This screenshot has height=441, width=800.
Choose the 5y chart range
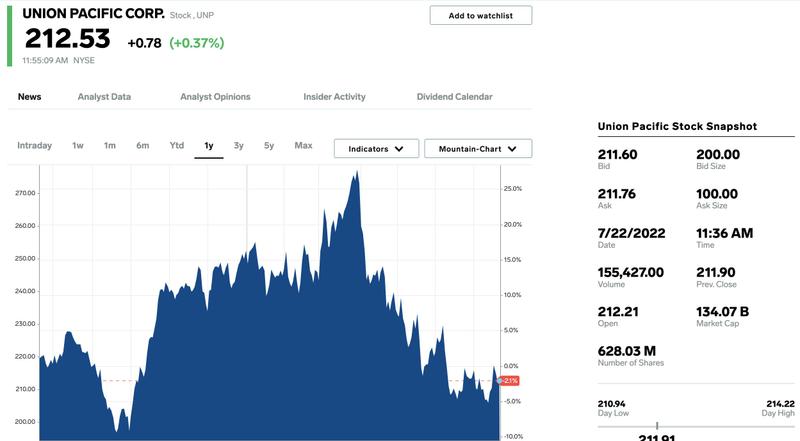pos(269,145)
